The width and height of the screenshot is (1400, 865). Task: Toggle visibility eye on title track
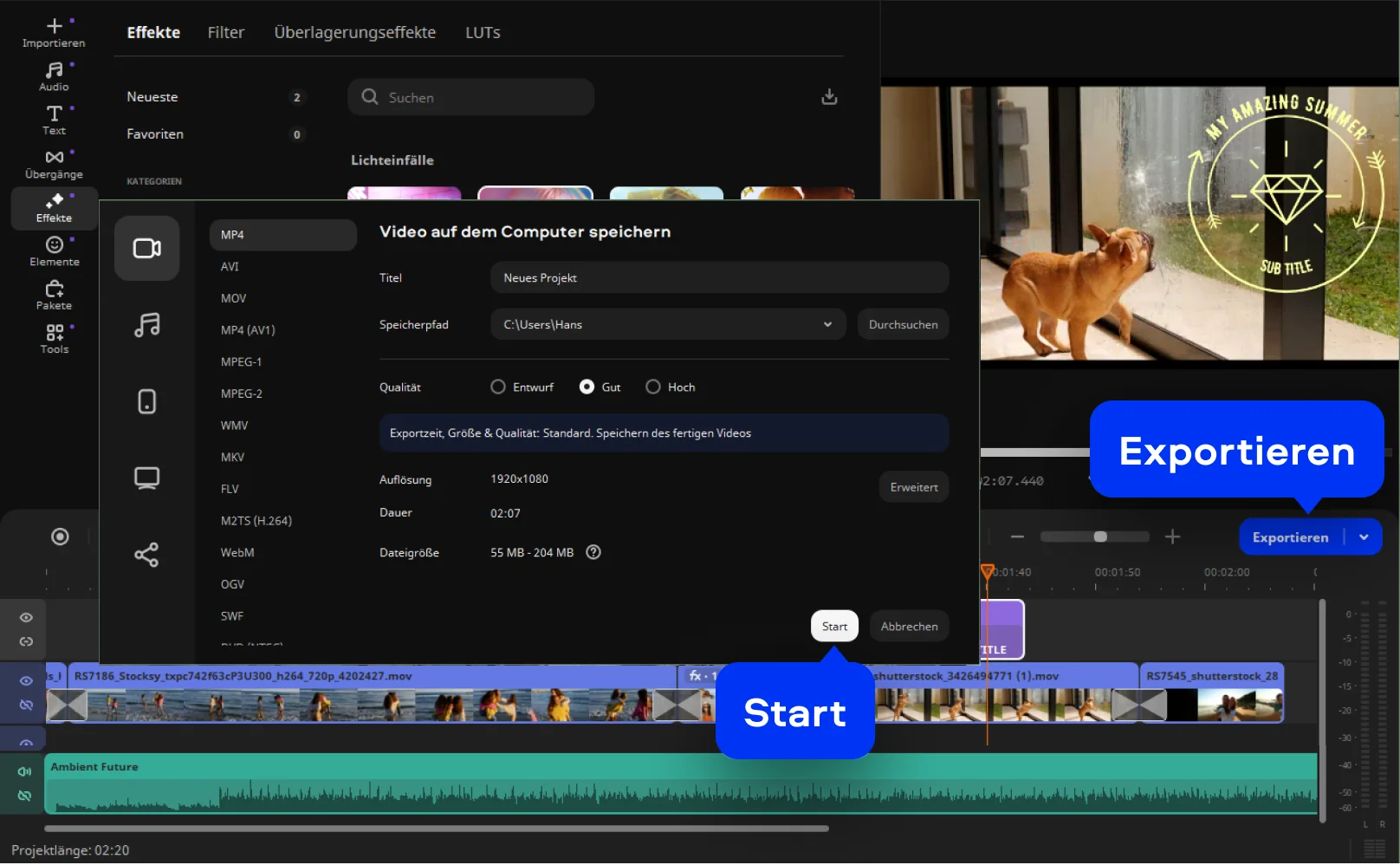26,618
